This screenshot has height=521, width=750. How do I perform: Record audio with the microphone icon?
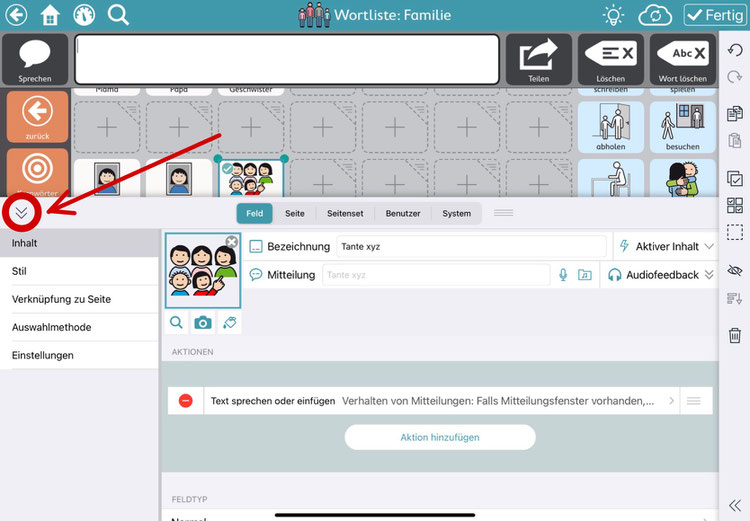click(563, 275)
